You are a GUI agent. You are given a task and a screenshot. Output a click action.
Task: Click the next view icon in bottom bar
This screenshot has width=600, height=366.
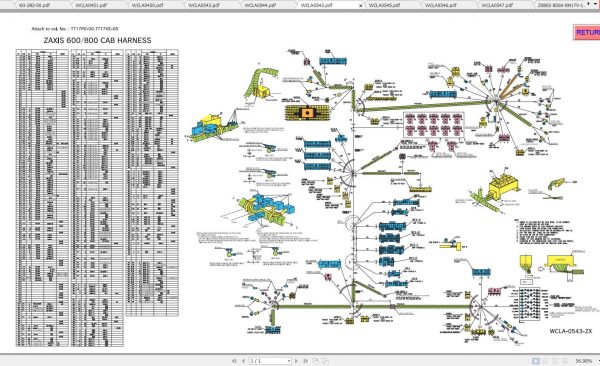pyautogui.click(x=325, y=361)
